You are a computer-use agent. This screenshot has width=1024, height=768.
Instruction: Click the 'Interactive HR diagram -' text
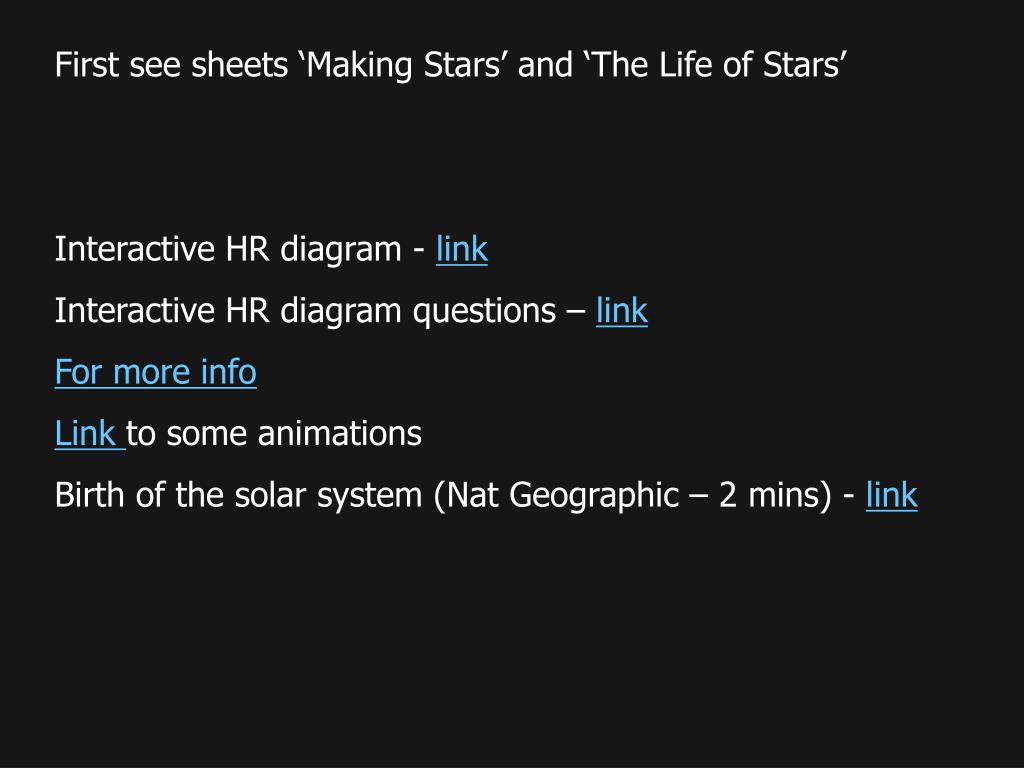[240, 249]
